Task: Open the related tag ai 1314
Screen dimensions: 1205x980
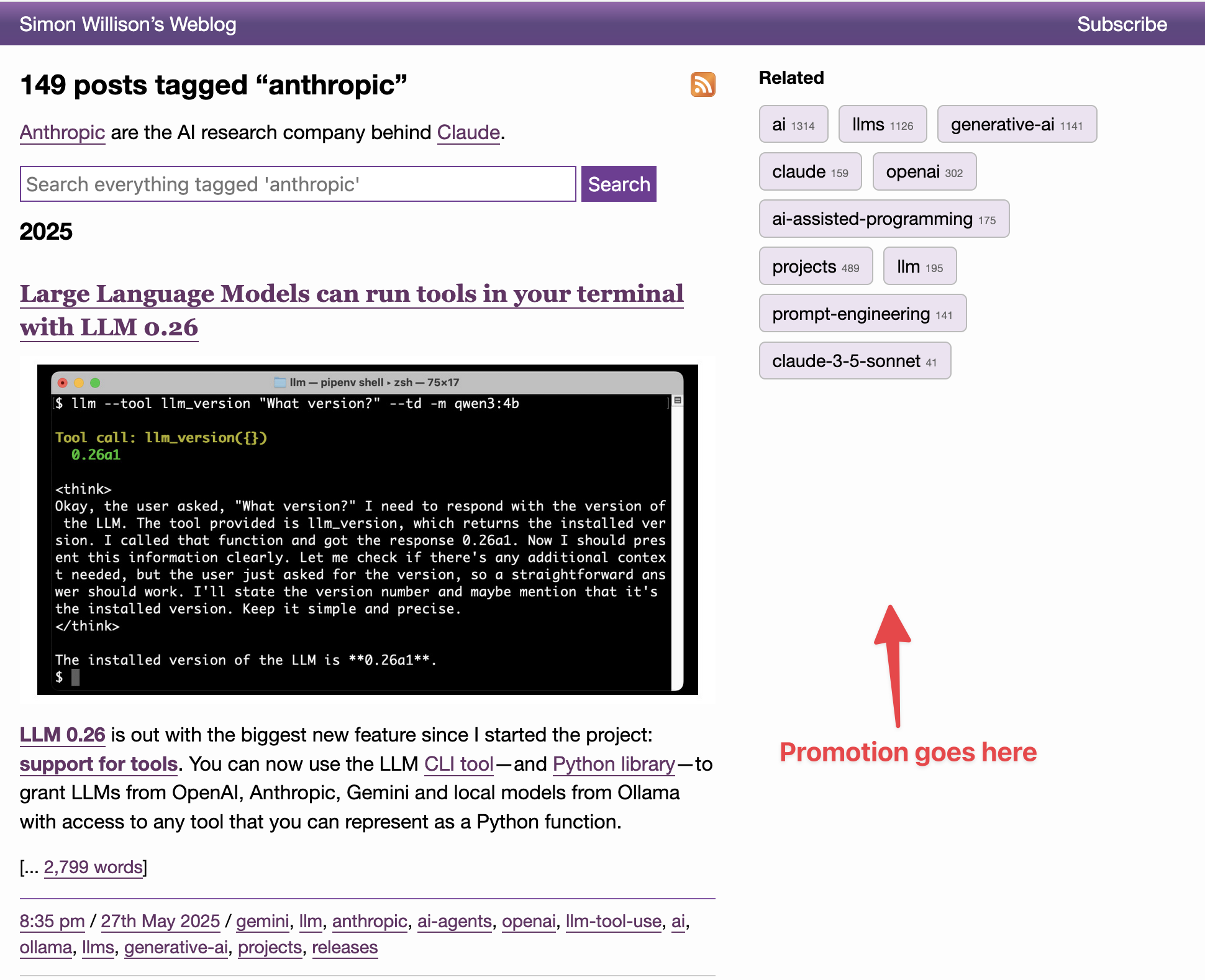Action: pos(793,124)
